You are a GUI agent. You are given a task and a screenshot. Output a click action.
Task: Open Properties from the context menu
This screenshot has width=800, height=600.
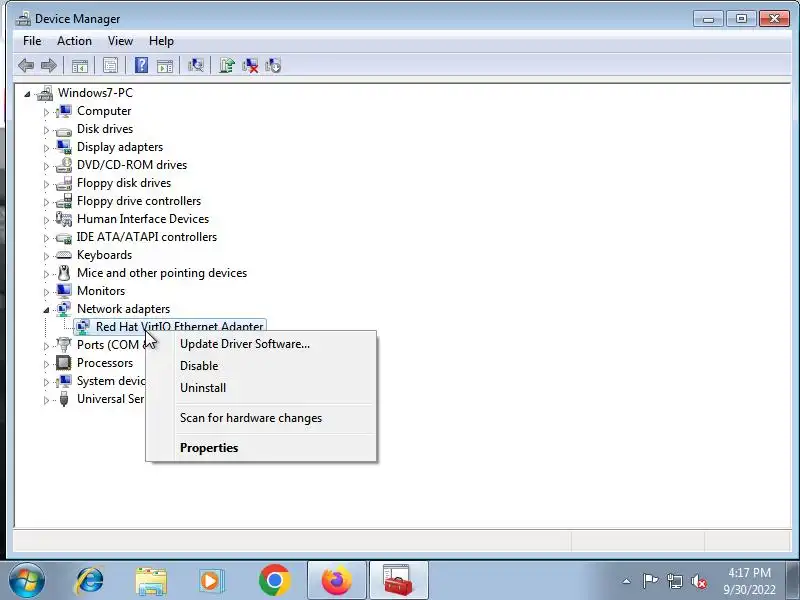[x=261, y=447]
